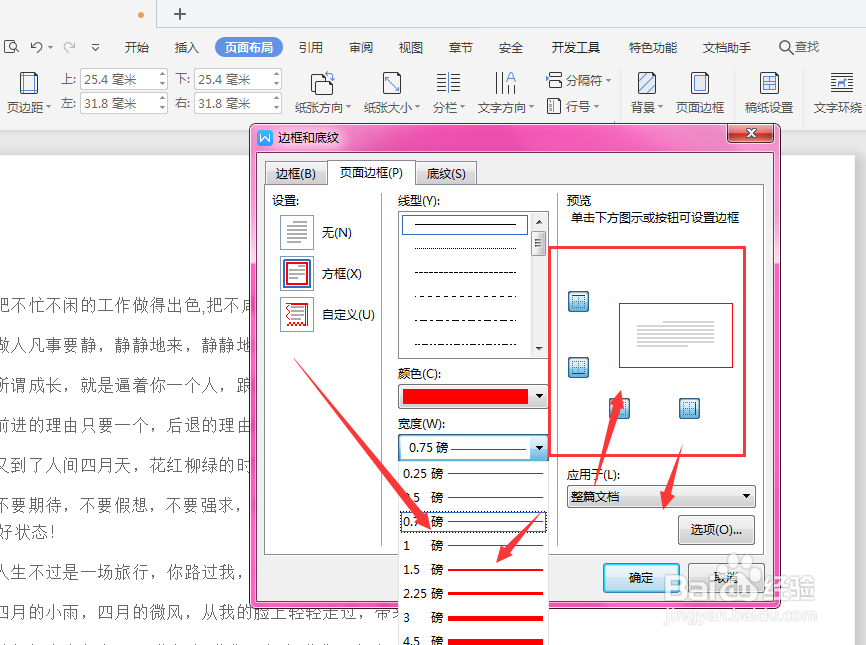Click the Page Border (页面边框) icon

coord(700,84)
